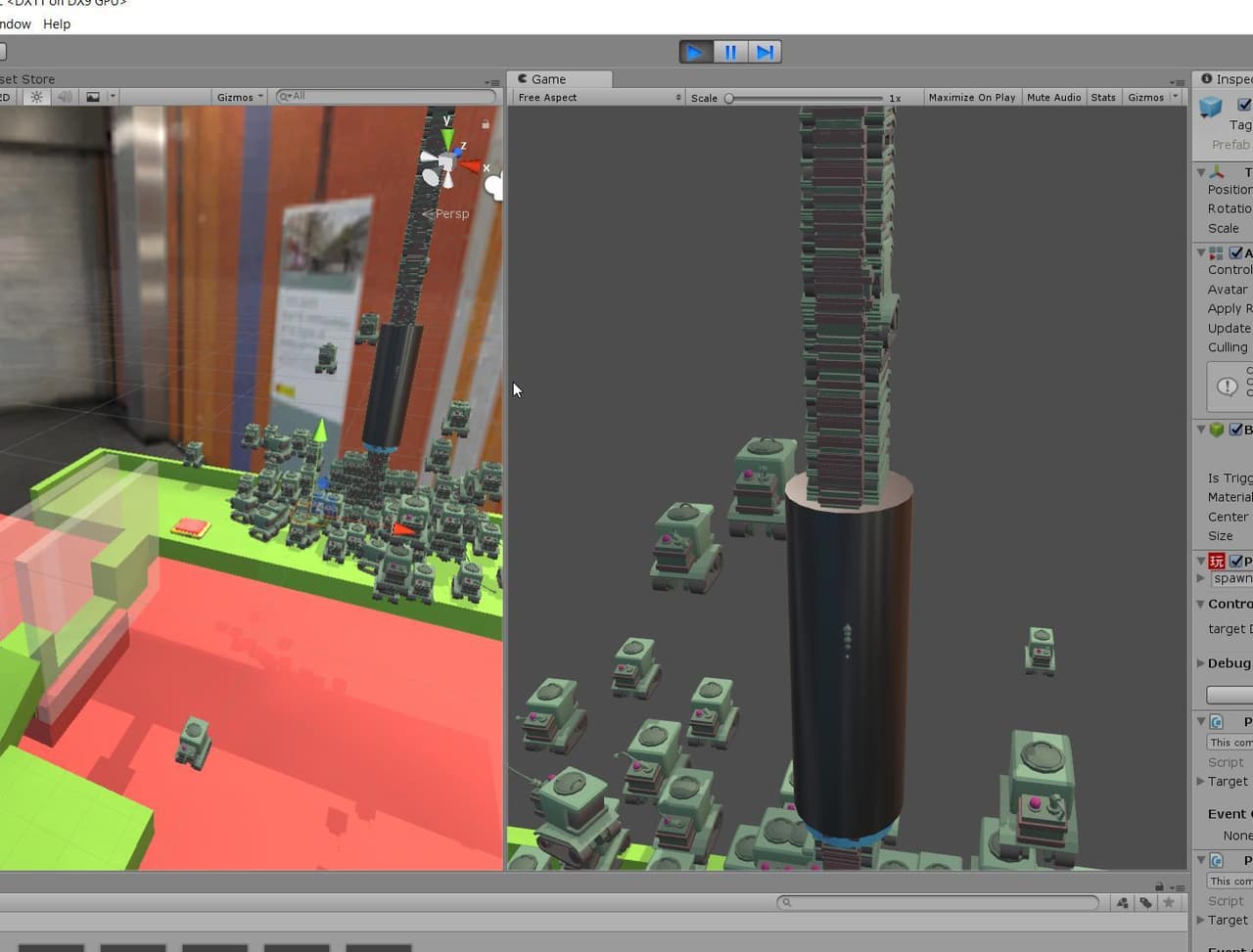Click the Step frame button
Screen dimensions: 1253x952
click(x=765, y=52)
